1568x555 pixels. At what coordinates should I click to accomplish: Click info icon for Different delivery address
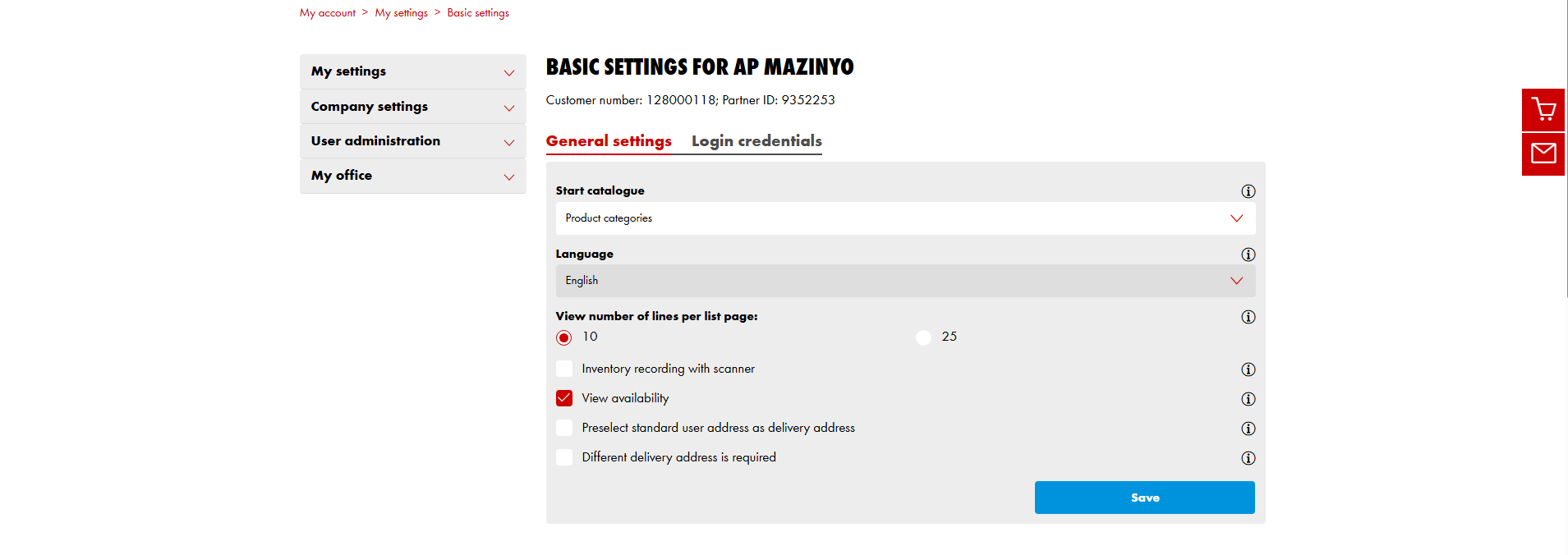[1248, 458]
